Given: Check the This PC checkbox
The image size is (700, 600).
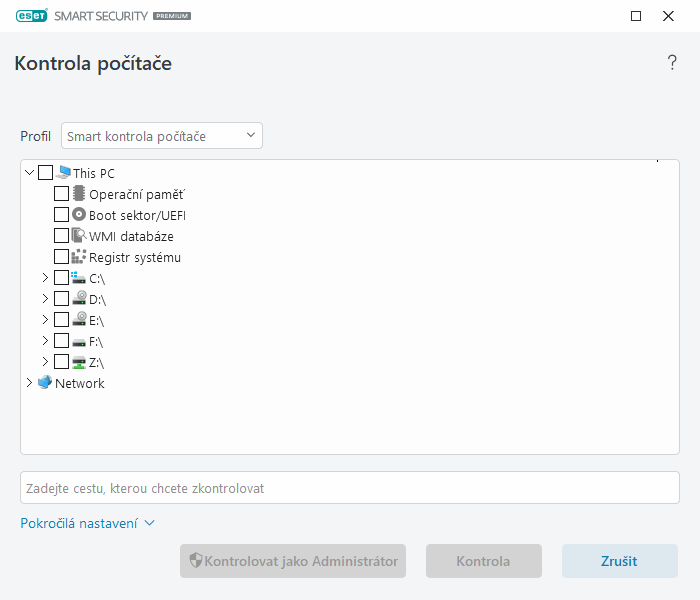Looking at the screenshot, I should [45, 173].
